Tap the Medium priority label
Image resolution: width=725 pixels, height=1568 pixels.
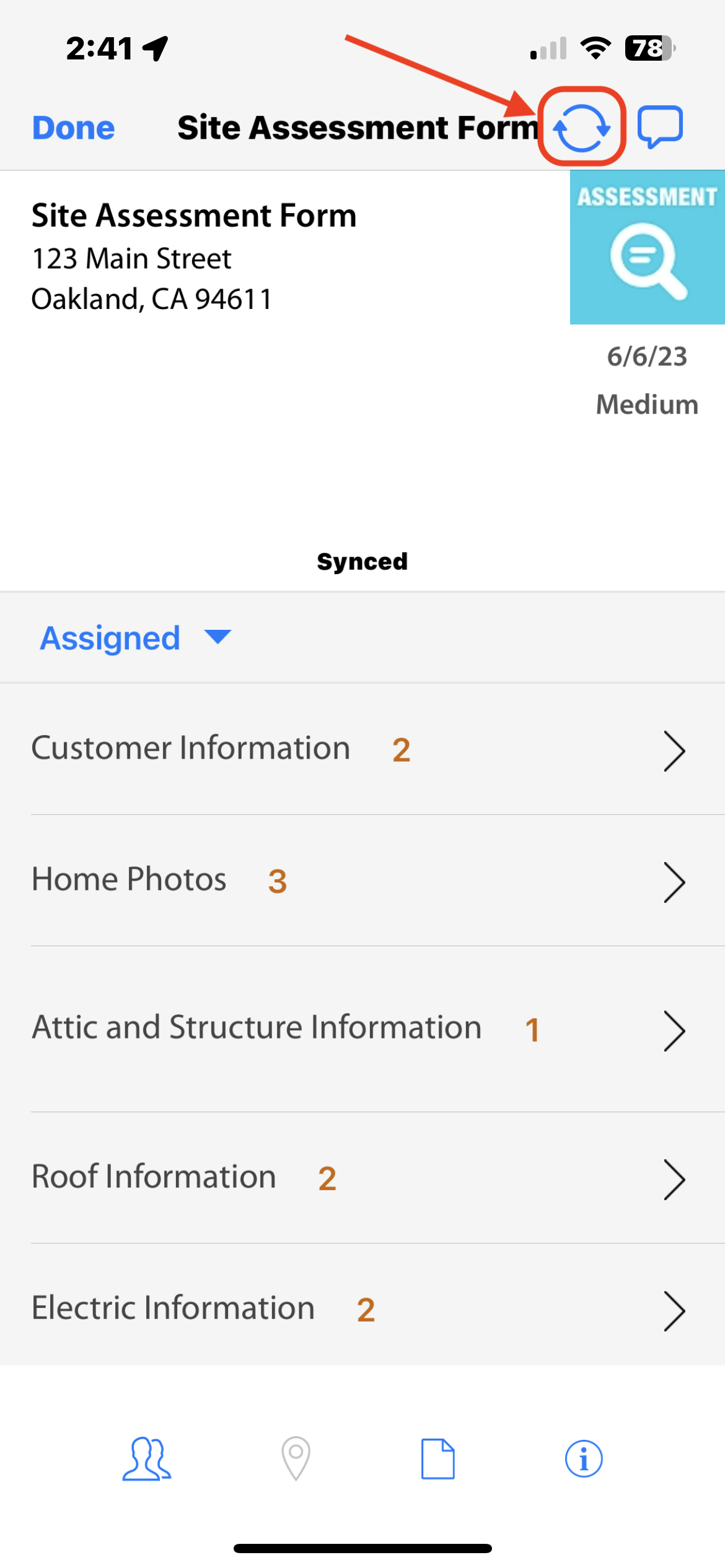[647, 404]
